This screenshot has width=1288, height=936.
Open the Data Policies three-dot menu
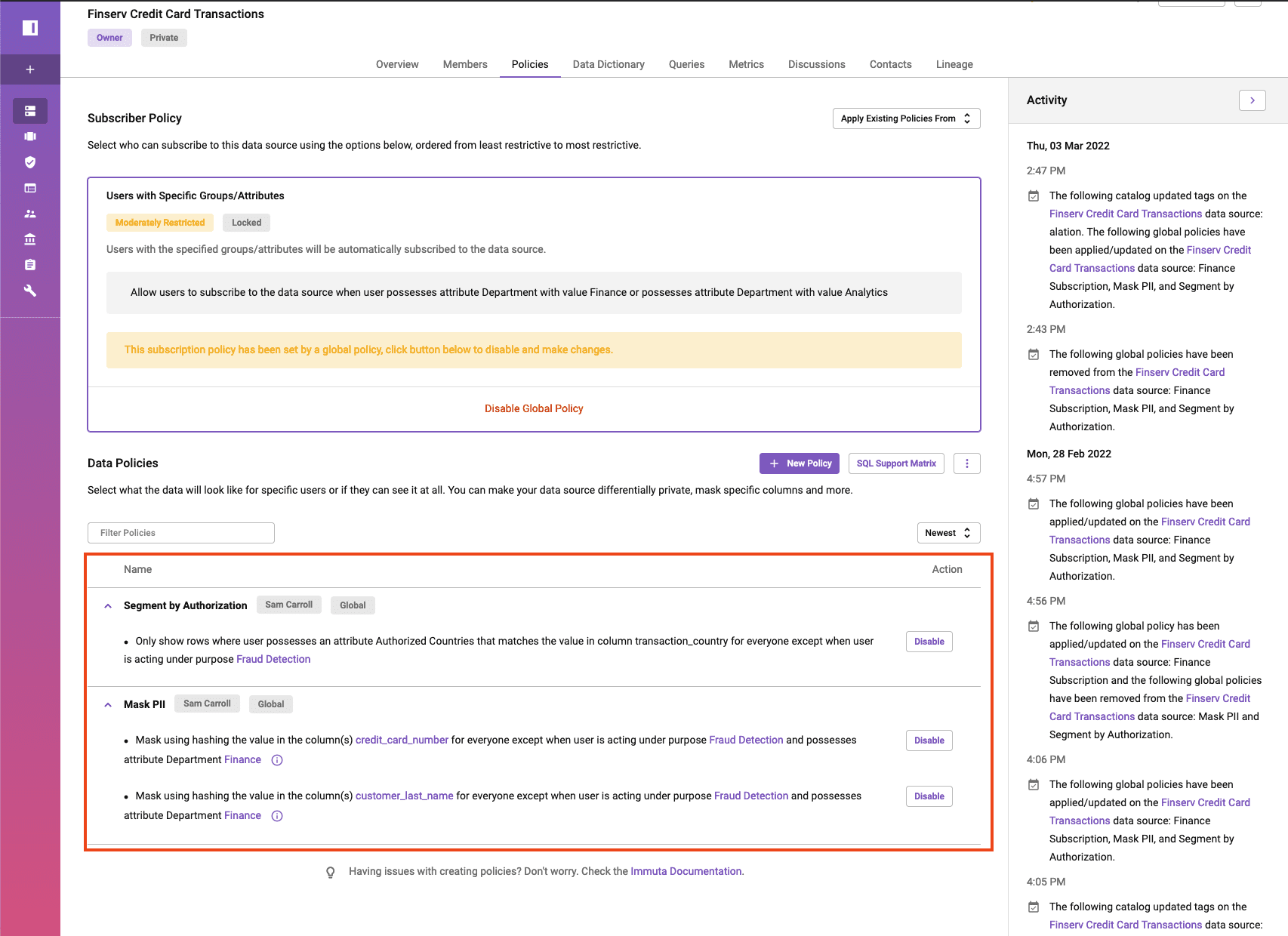click(967, 463)
